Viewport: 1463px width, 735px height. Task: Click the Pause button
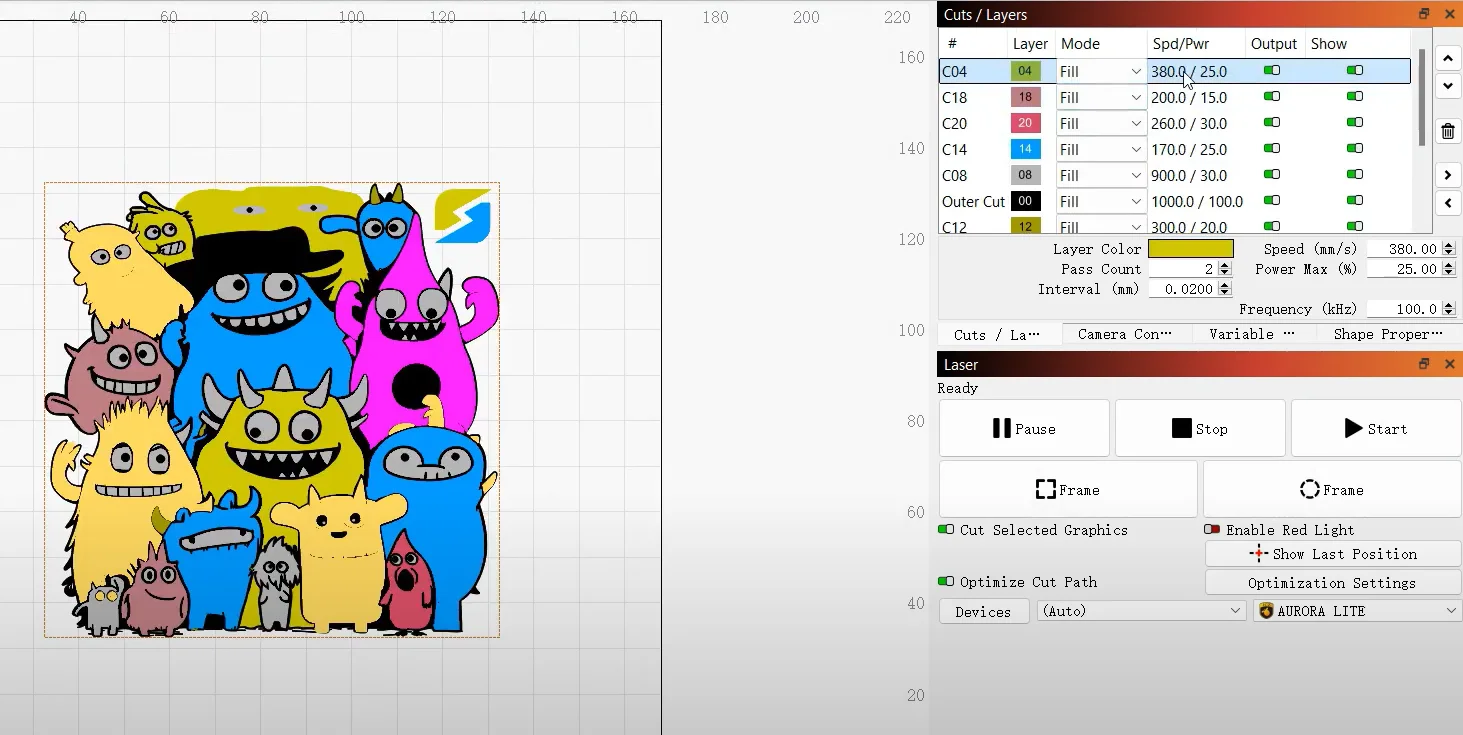click(x=1024, y=428)
